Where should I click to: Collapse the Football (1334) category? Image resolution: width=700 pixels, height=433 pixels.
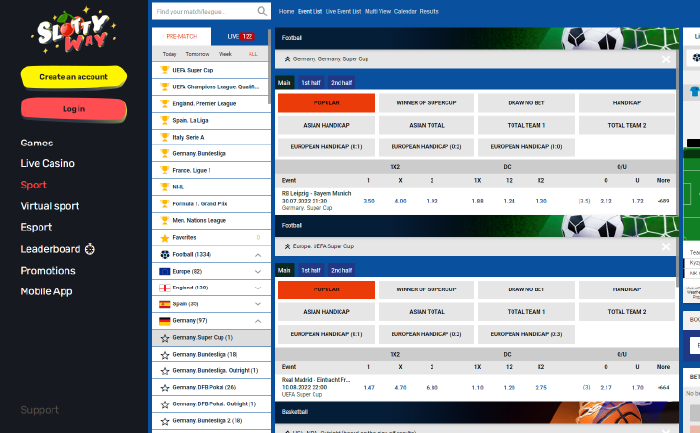click(x=258, y=255)
